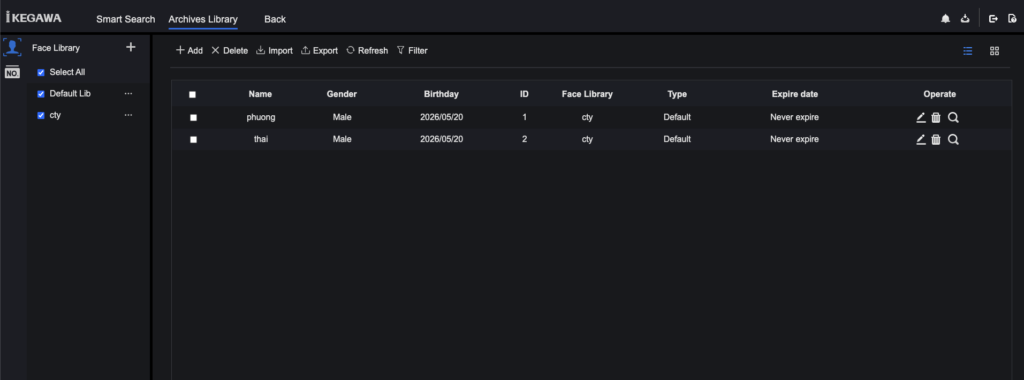Click the download tray icon

pyautogui.click(x=965, y=19)
